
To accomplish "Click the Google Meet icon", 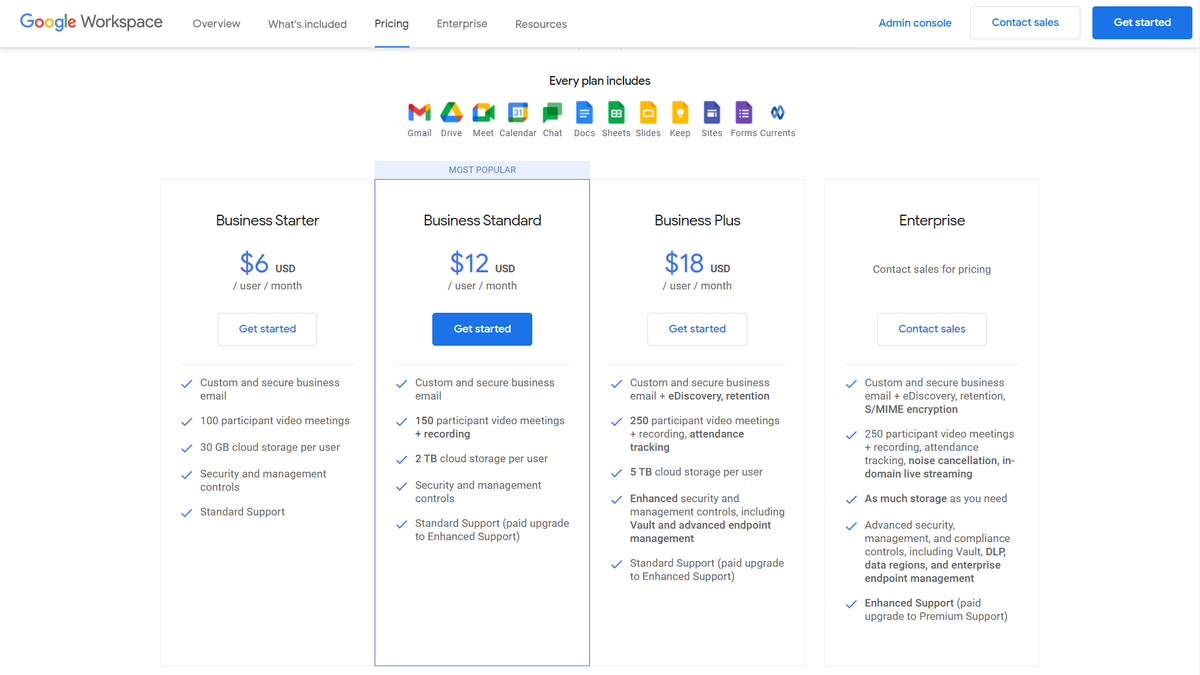I will pos(483,113).
